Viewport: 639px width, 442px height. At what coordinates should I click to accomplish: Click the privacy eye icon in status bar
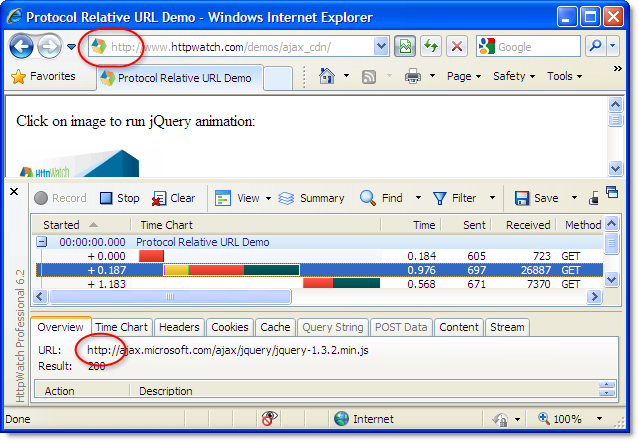[x=269, y=418]
